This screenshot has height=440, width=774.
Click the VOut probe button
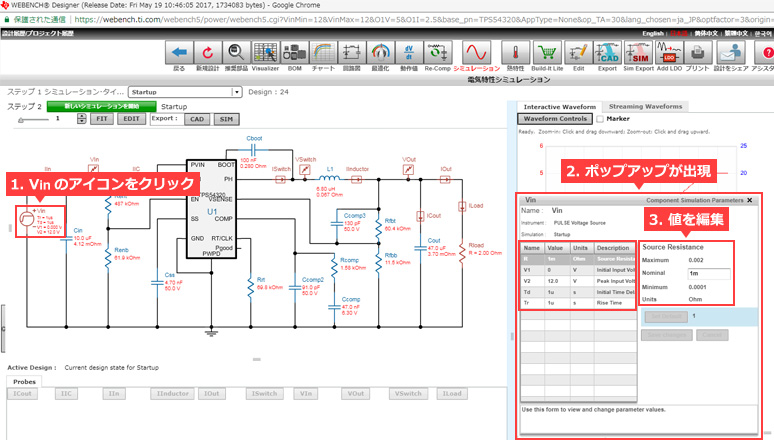[355, 394]
